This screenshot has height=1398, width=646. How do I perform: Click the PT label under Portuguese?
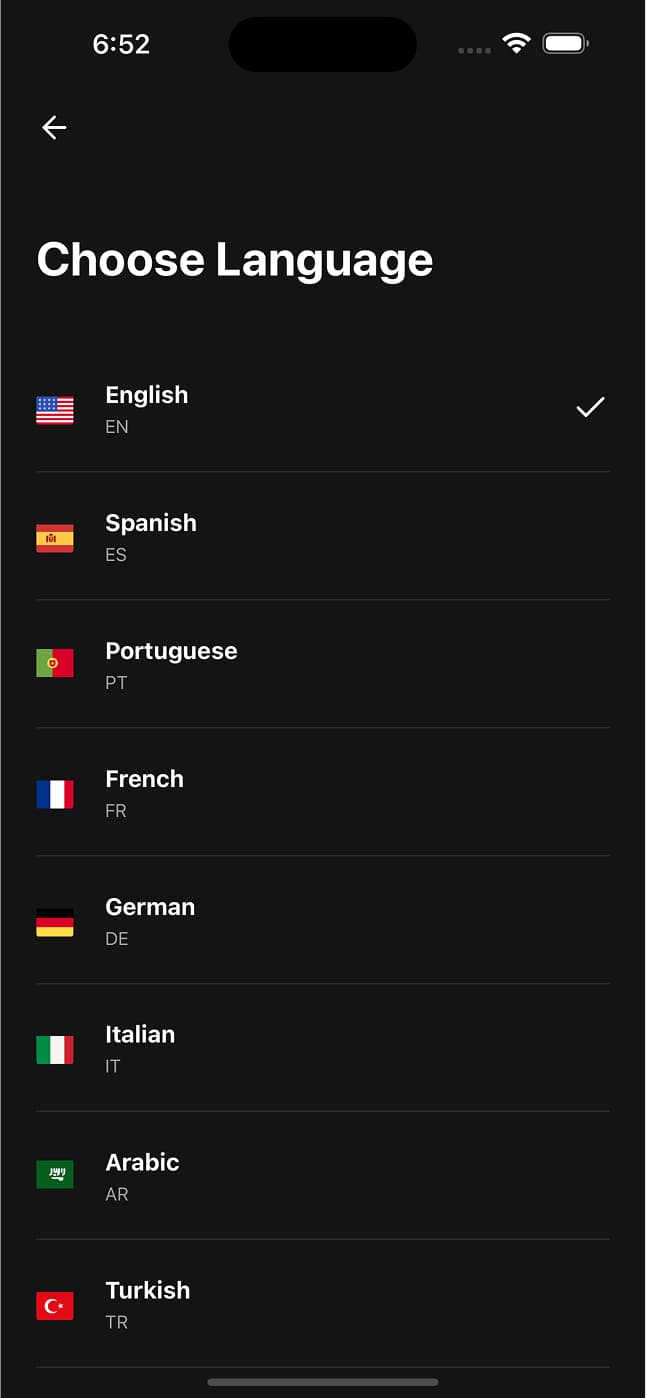point(116,683)
